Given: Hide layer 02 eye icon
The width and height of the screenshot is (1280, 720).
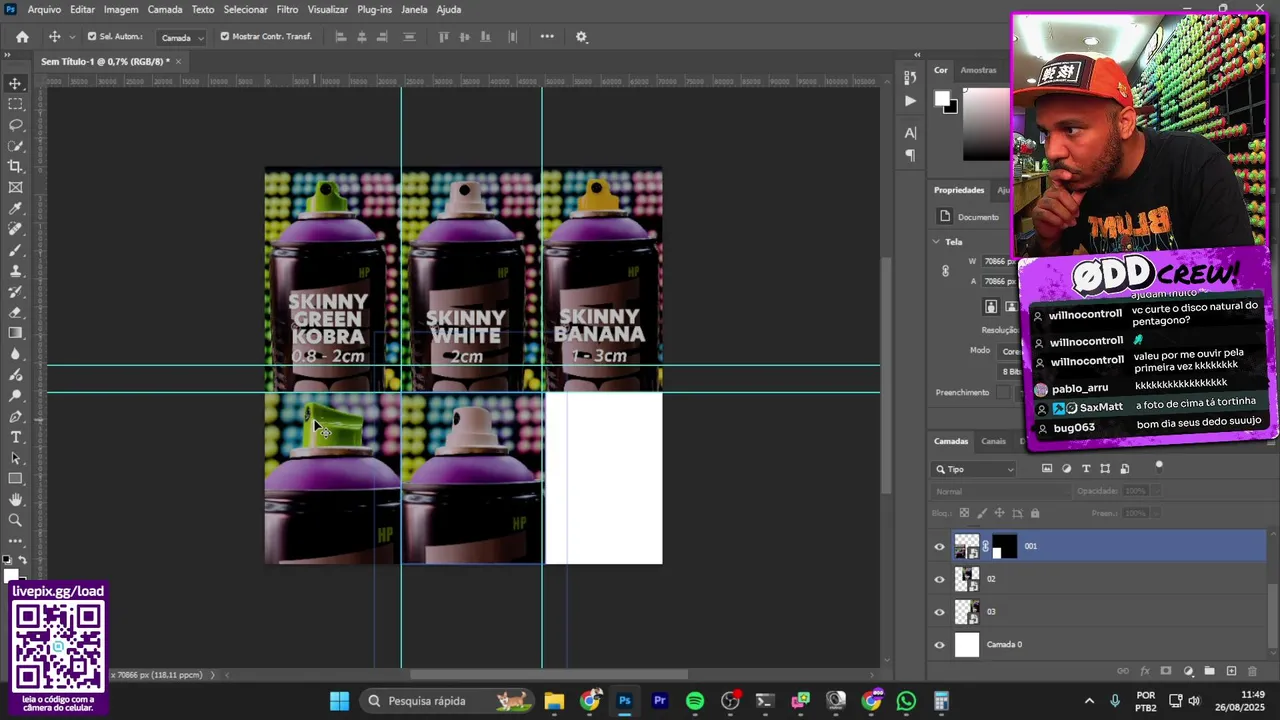Looking at the screenshot, I should (x=939, y=579).
